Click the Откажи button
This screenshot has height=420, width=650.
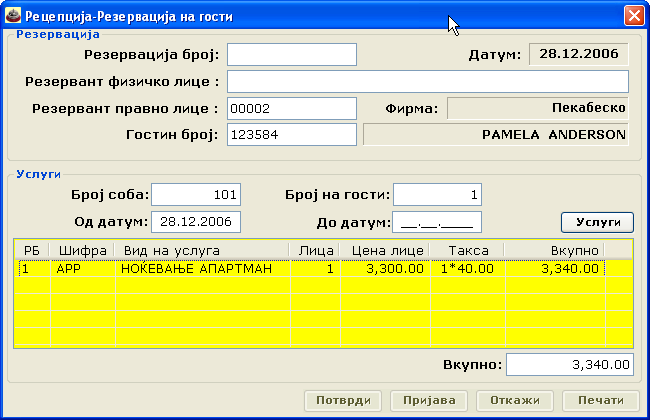pos(514,401)
